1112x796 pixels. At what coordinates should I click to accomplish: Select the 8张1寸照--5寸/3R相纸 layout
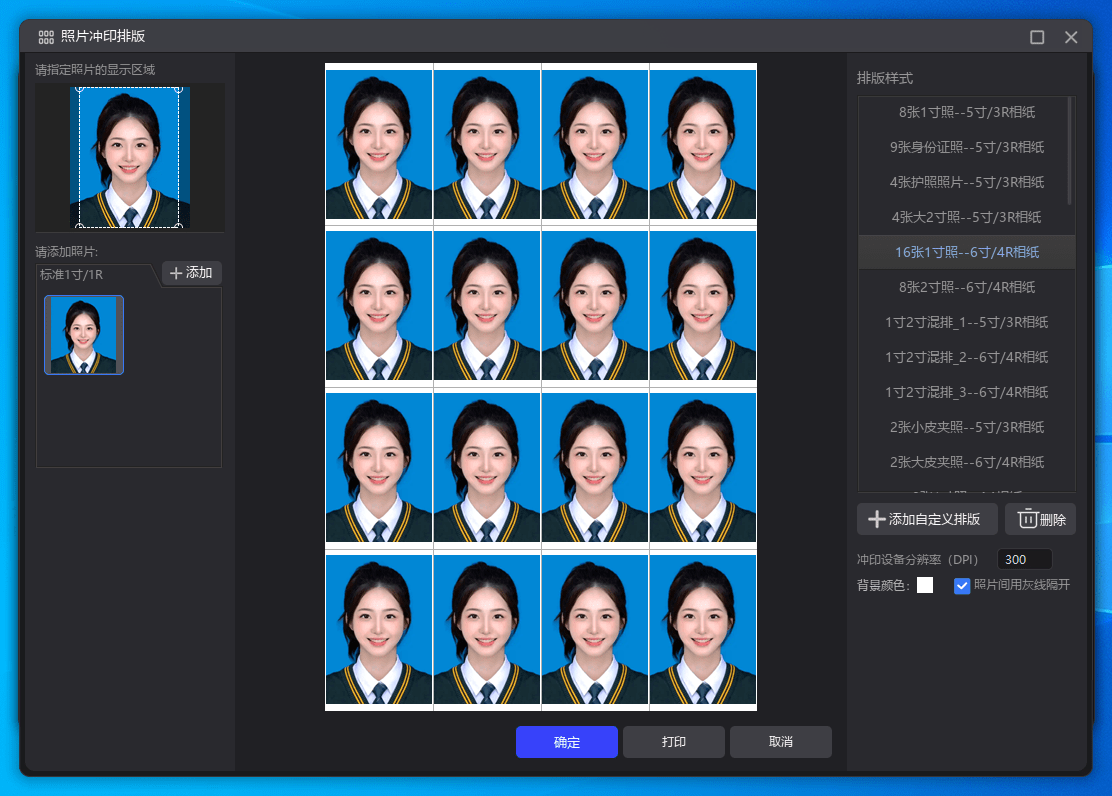pyautogui.click(x=966, y=112)
